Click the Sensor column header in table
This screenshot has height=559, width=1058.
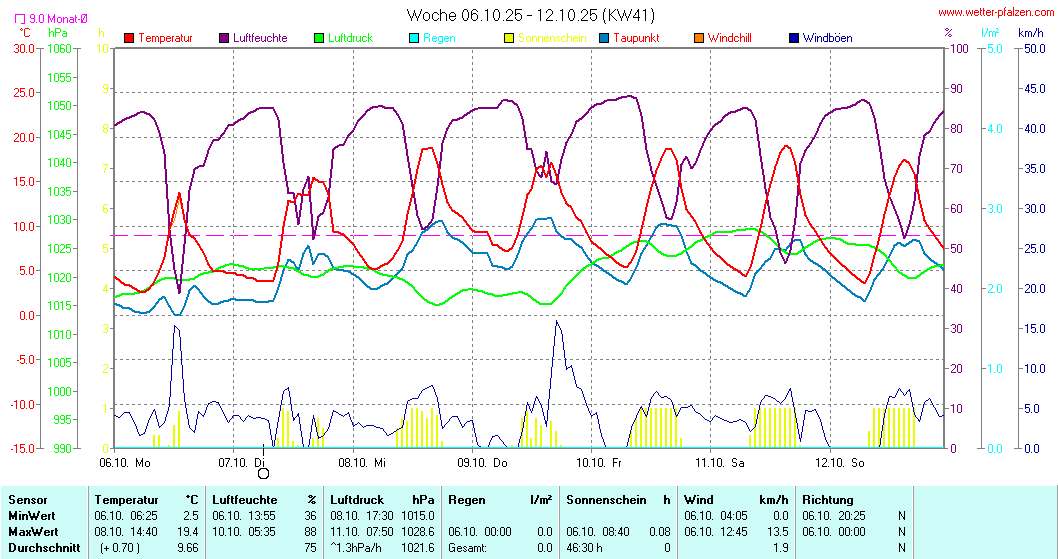28,500
